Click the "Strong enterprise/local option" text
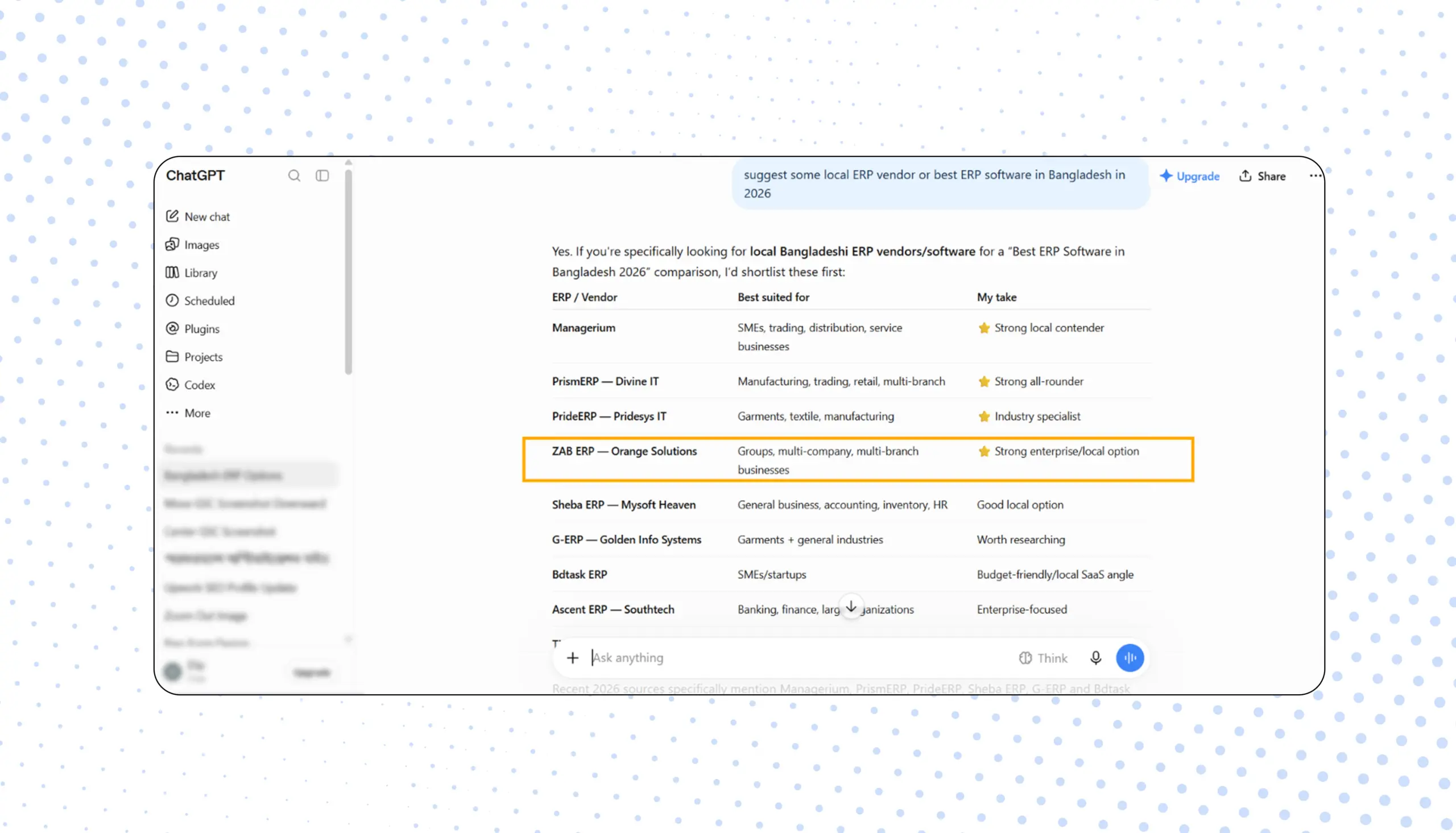Viewport: 1456px width, 833px height. pyautogui.click(x=1066, y=451)
